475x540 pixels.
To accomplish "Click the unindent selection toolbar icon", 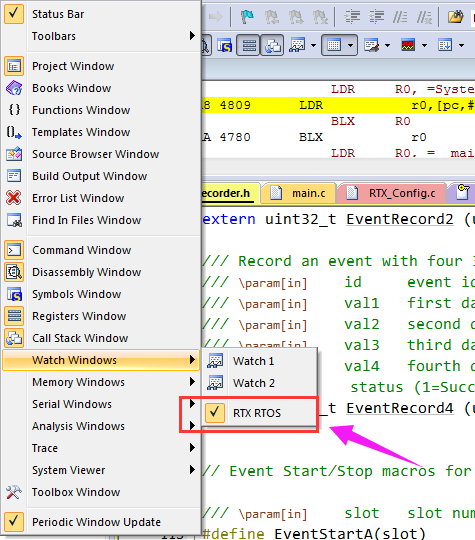I will pyautogui.click(x=376, y=16).
